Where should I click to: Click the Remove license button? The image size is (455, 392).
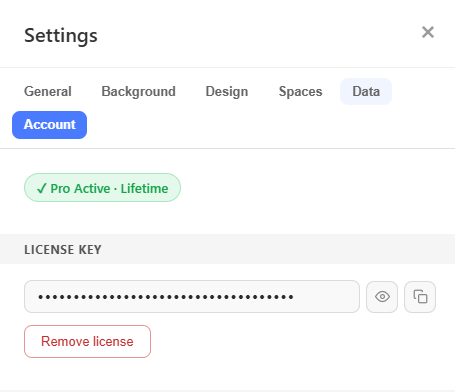[87, 342]
